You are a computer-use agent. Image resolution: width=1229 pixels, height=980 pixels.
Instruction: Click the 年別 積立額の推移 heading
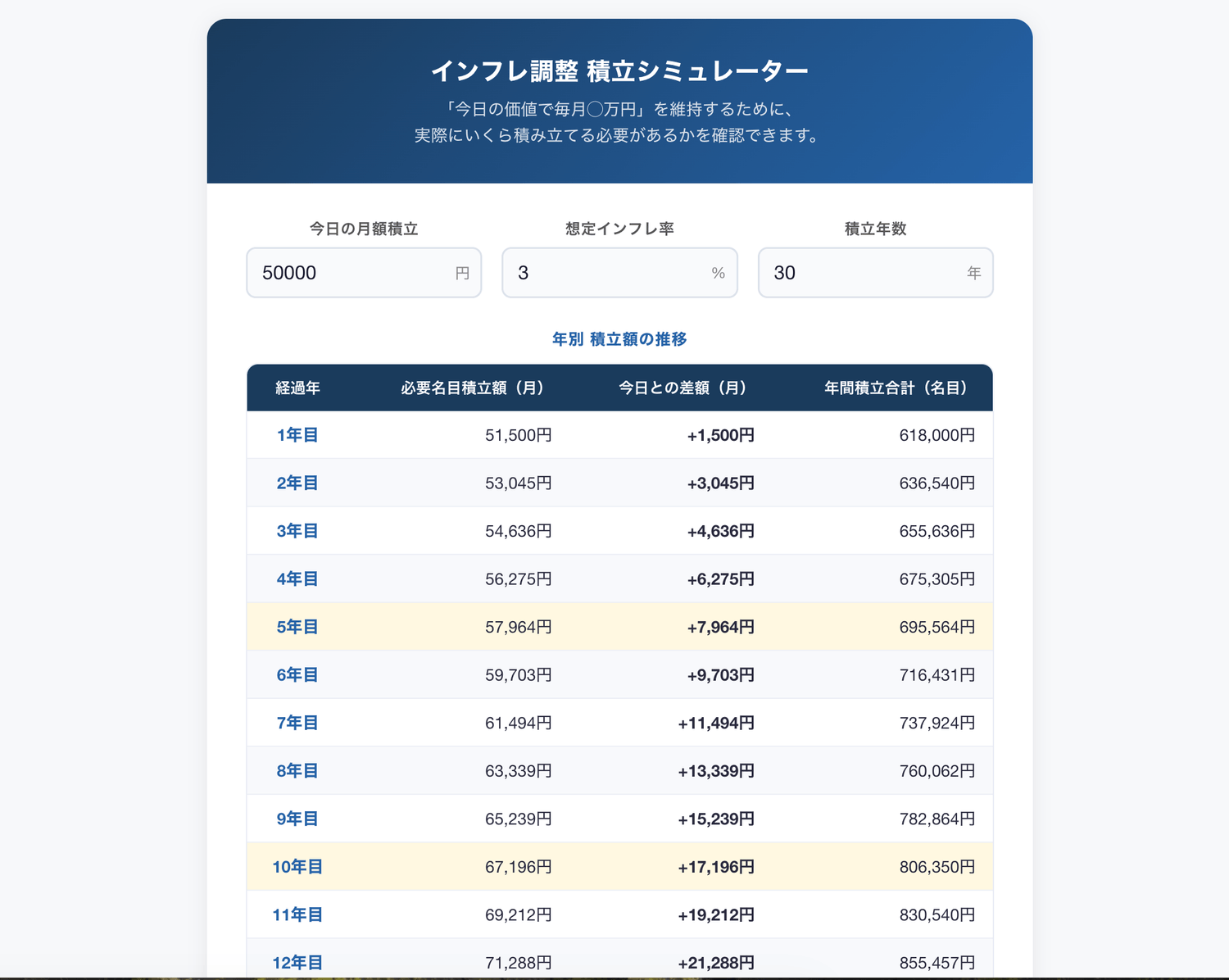[x=619, y=339]
